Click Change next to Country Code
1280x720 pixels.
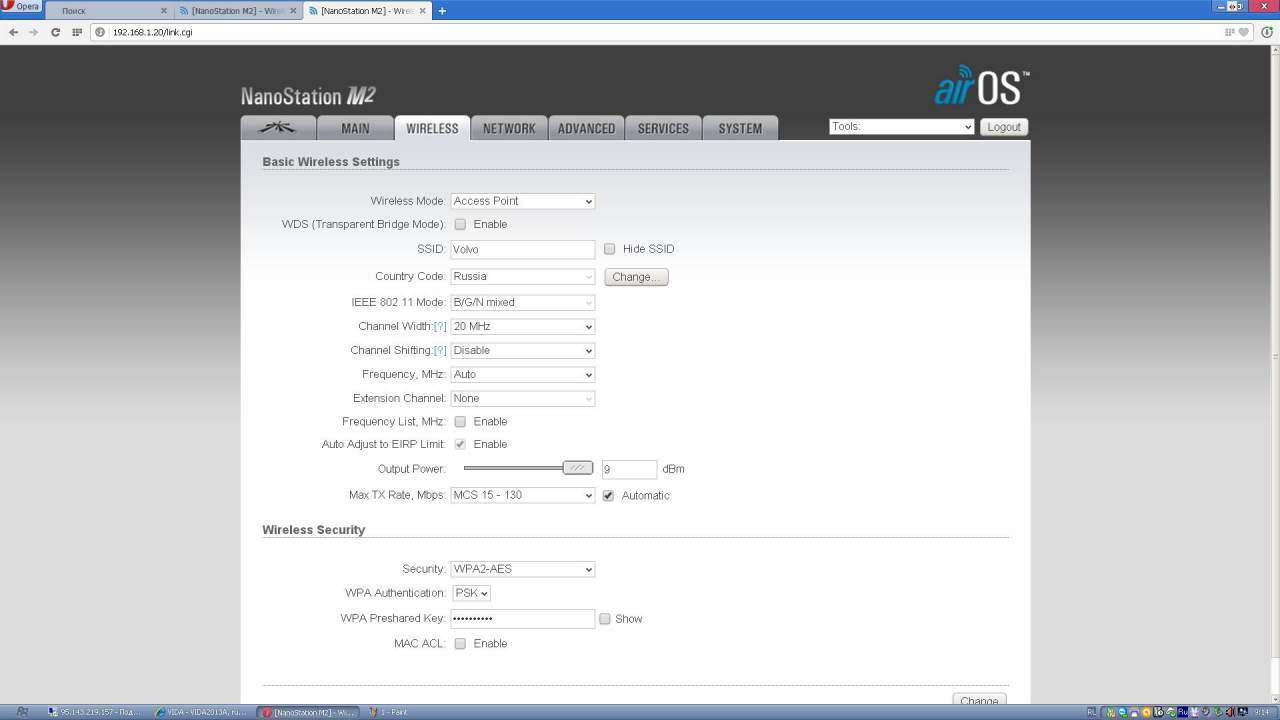coord(636,277)
